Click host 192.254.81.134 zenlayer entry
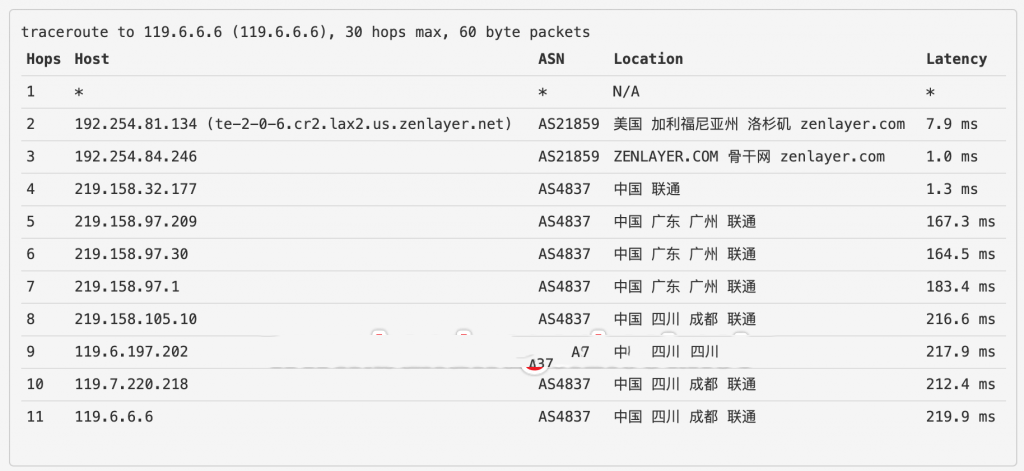This screenshot has height=471, width=1024. [x=293, y=124]
